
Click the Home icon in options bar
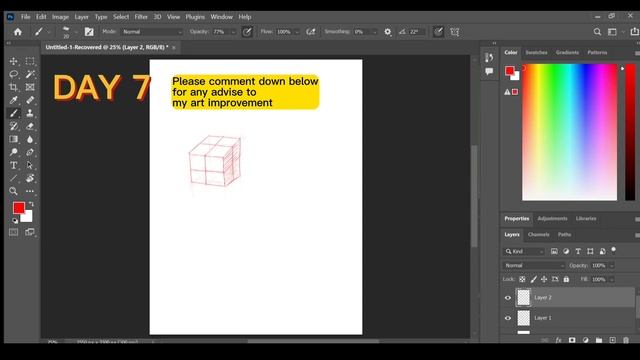tap(18, 32)
